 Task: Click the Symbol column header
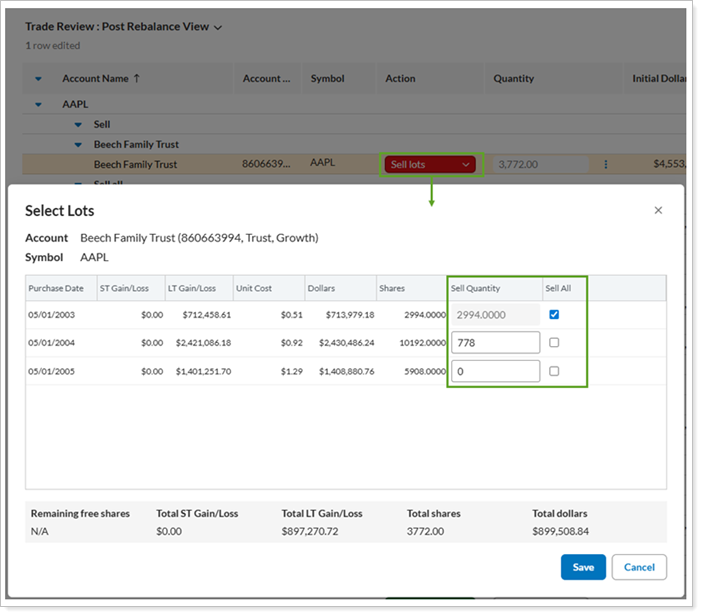(x=327, y=79)
